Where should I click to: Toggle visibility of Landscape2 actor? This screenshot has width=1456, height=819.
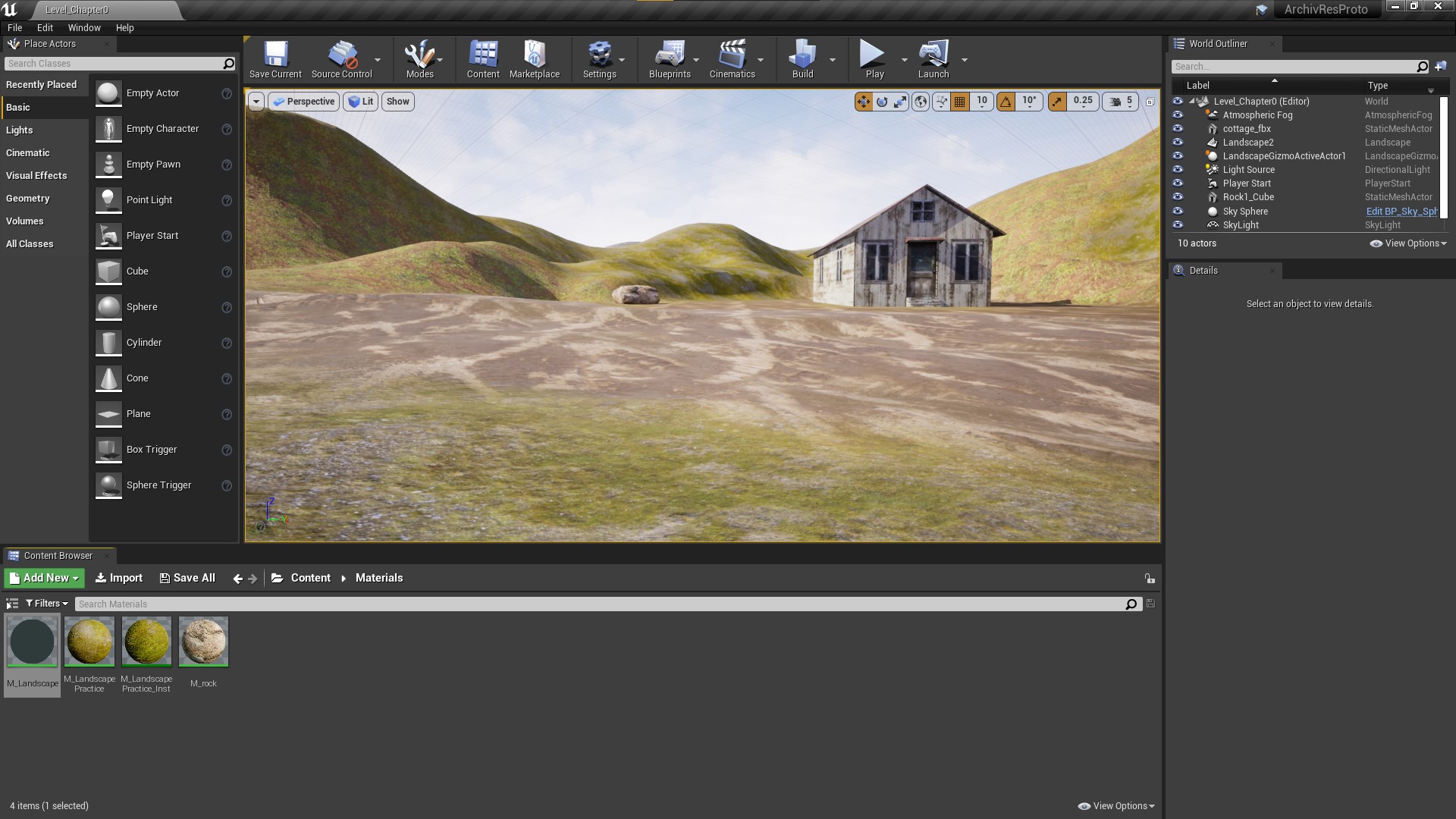(x=1178, y=143)
